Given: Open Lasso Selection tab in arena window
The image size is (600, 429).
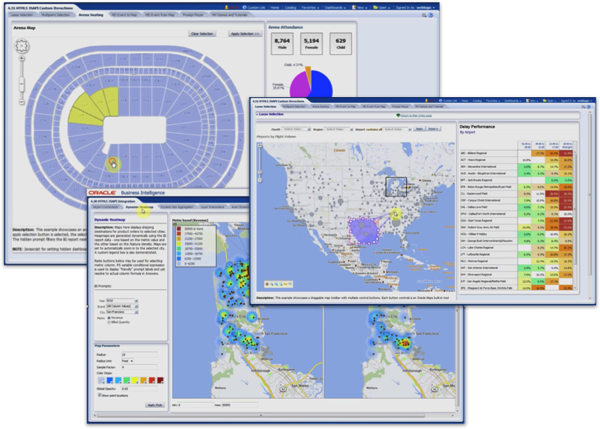Looking at the screenshot, I should tap(22, 15).
